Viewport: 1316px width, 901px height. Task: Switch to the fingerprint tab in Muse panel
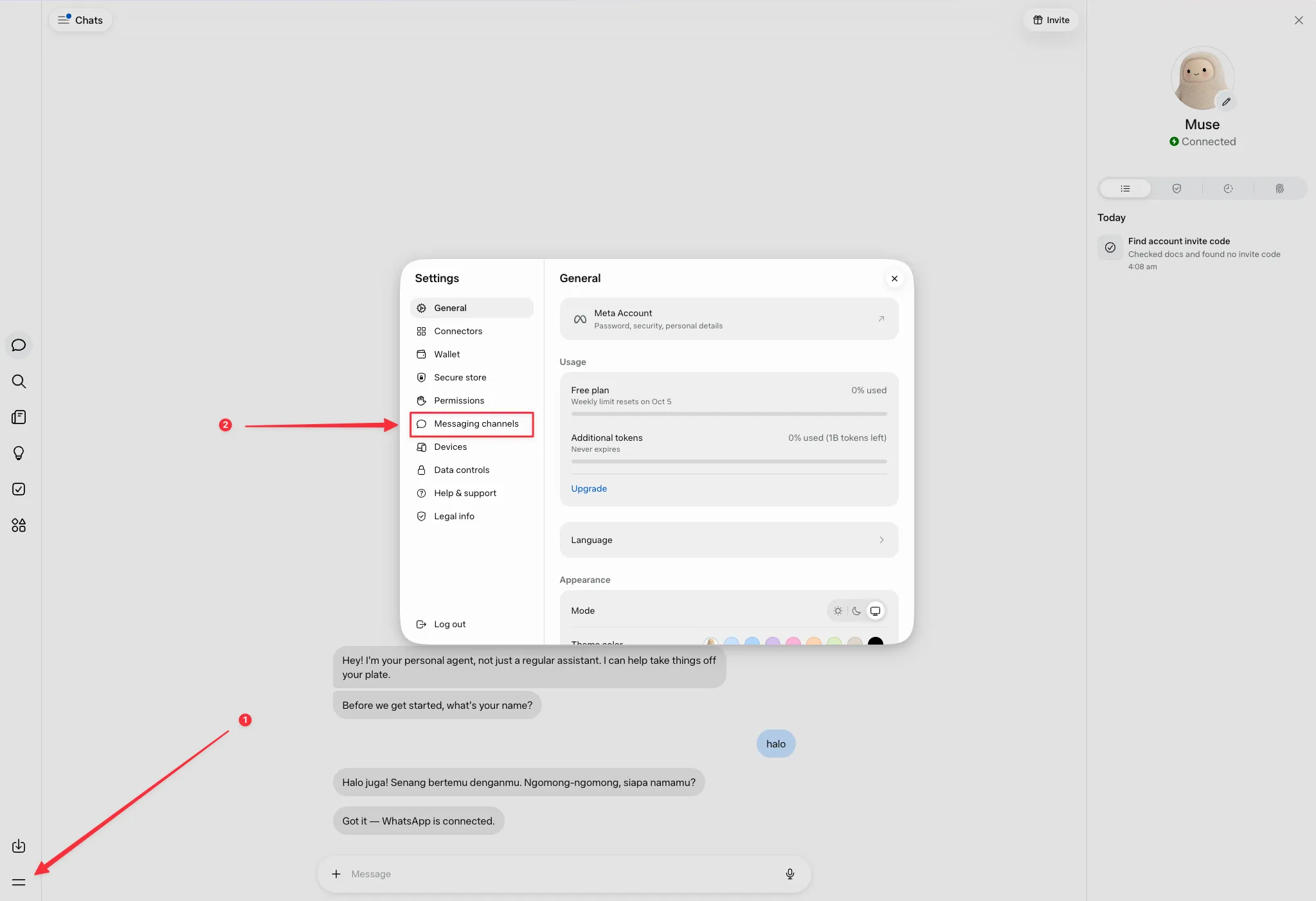click(x=1279, y=188)
